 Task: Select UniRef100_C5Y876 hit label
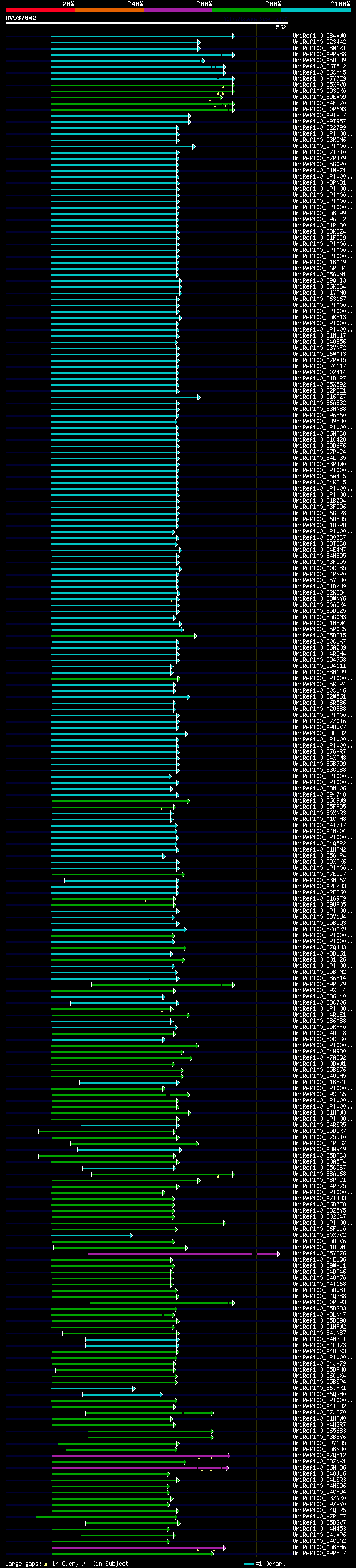tap(319, 1253)
